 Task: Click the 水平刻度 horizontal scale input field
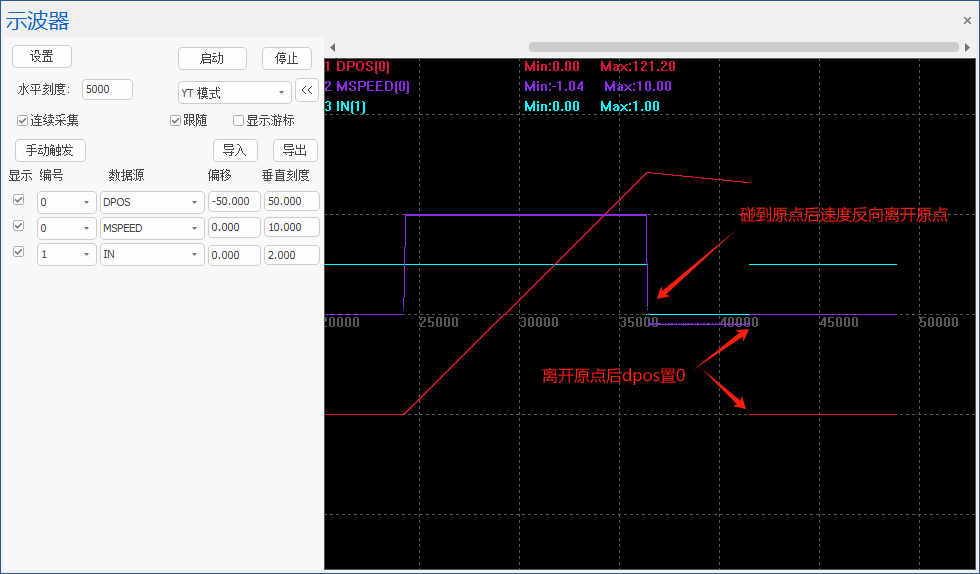click(x=107, y=90)
